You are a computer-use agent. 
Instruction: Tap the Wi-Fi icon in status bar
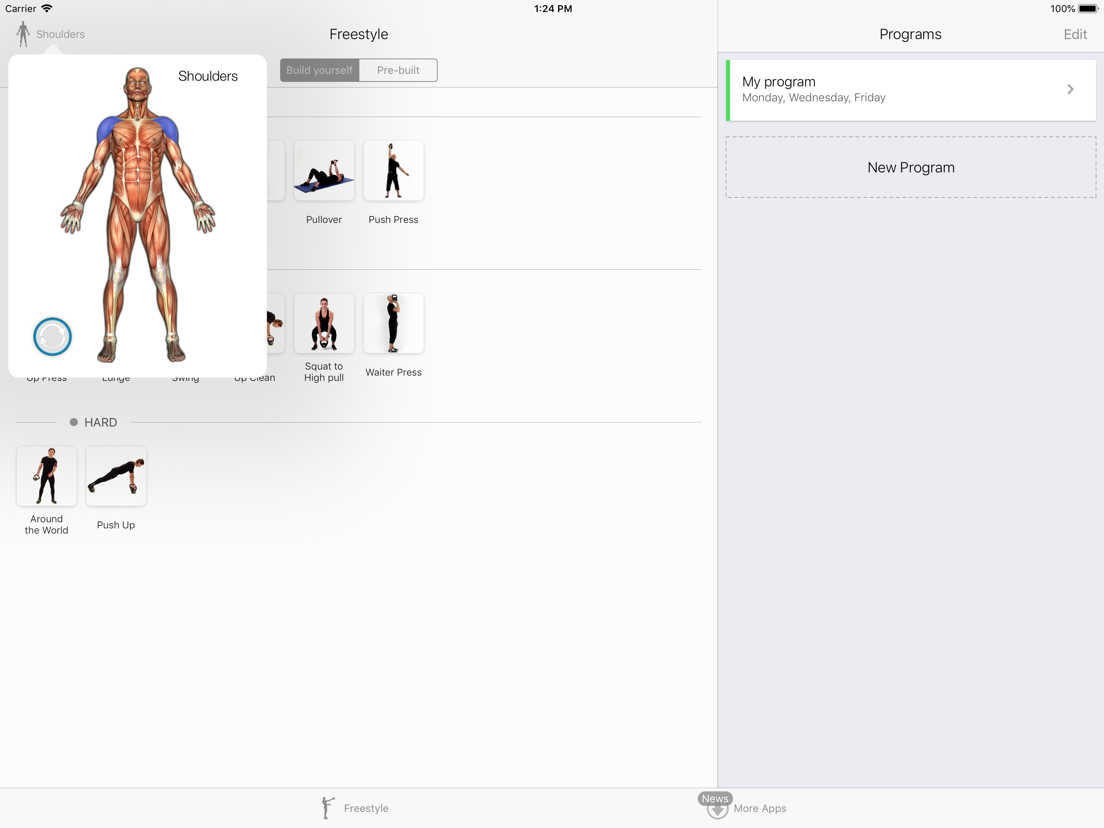click(x=46, y=8)
